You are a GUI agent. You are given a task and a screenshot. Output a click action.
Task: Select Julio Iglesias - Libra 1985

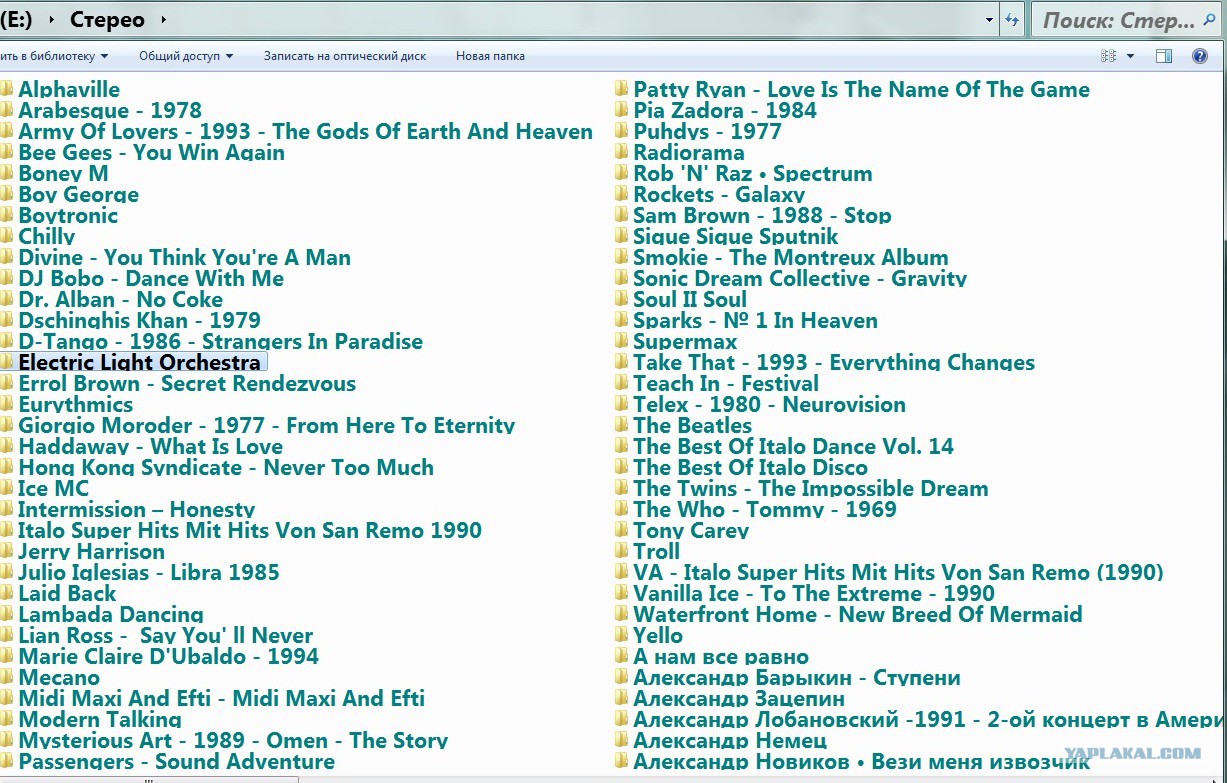coord(148,572)
